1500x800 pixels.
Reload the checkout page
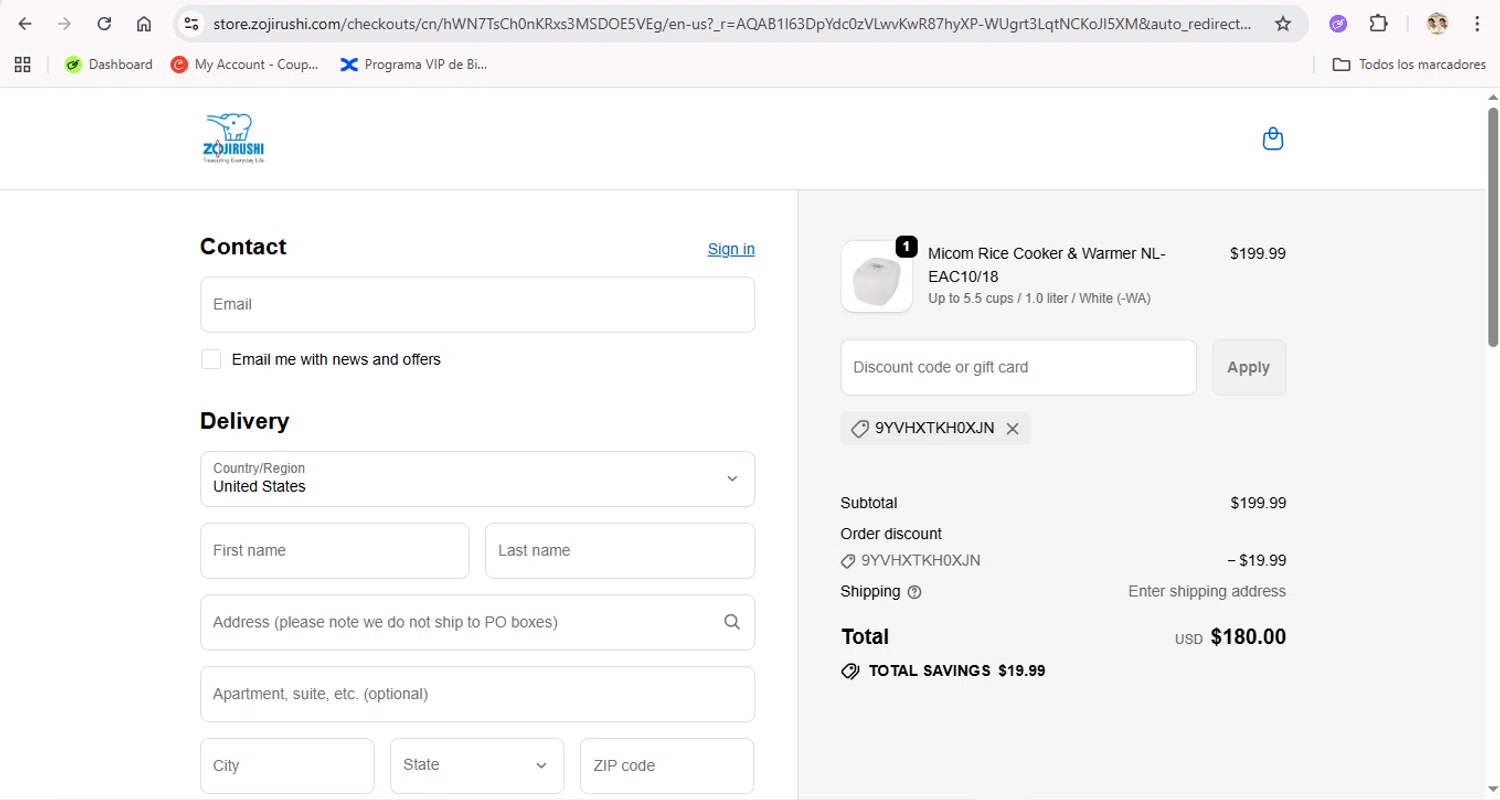coord(104,24)
